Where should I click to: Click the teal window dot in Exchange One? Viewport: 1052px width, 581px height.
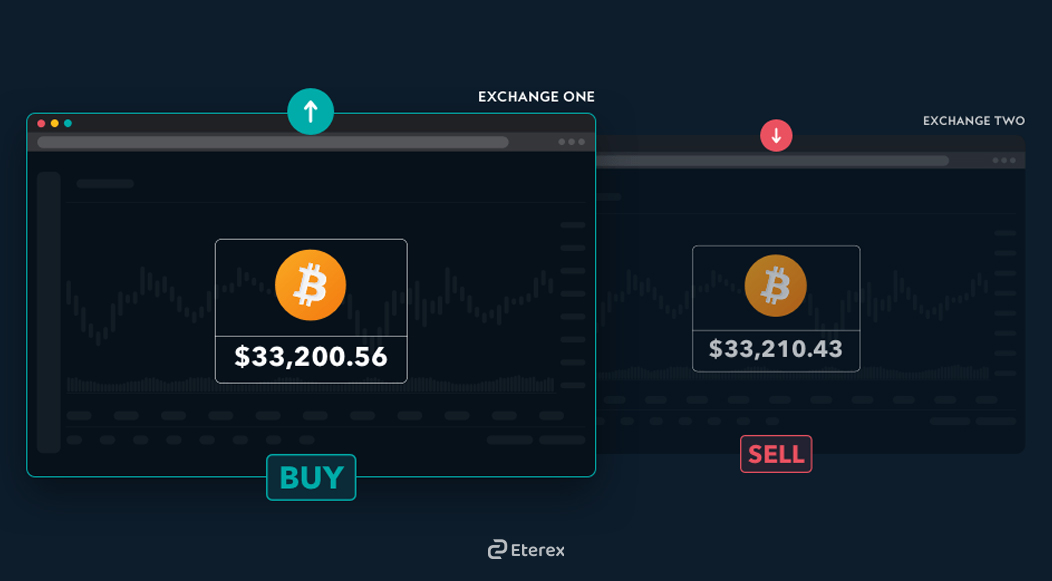(68, 123)
